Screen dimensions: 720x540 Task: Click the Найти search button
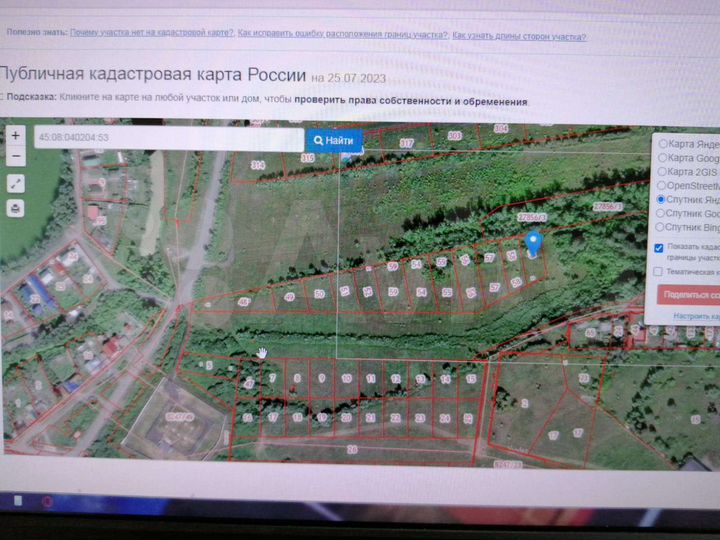pyautogui.click(x=334, y=141)
